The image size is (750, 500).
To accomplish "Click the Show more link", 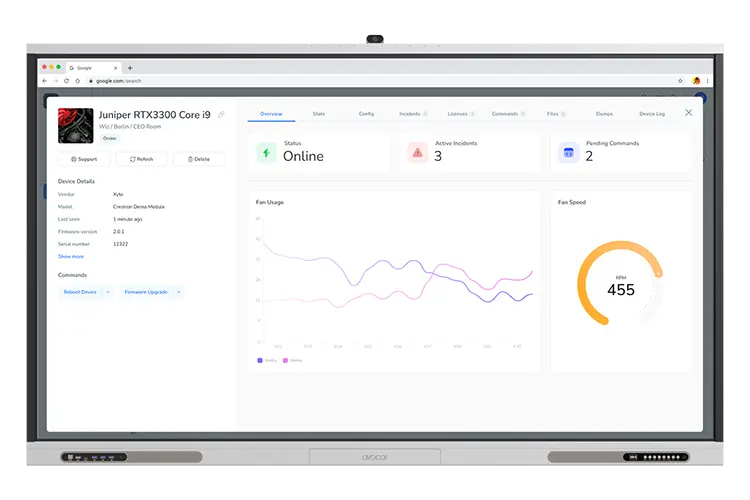I will click(x=71, y=256).
